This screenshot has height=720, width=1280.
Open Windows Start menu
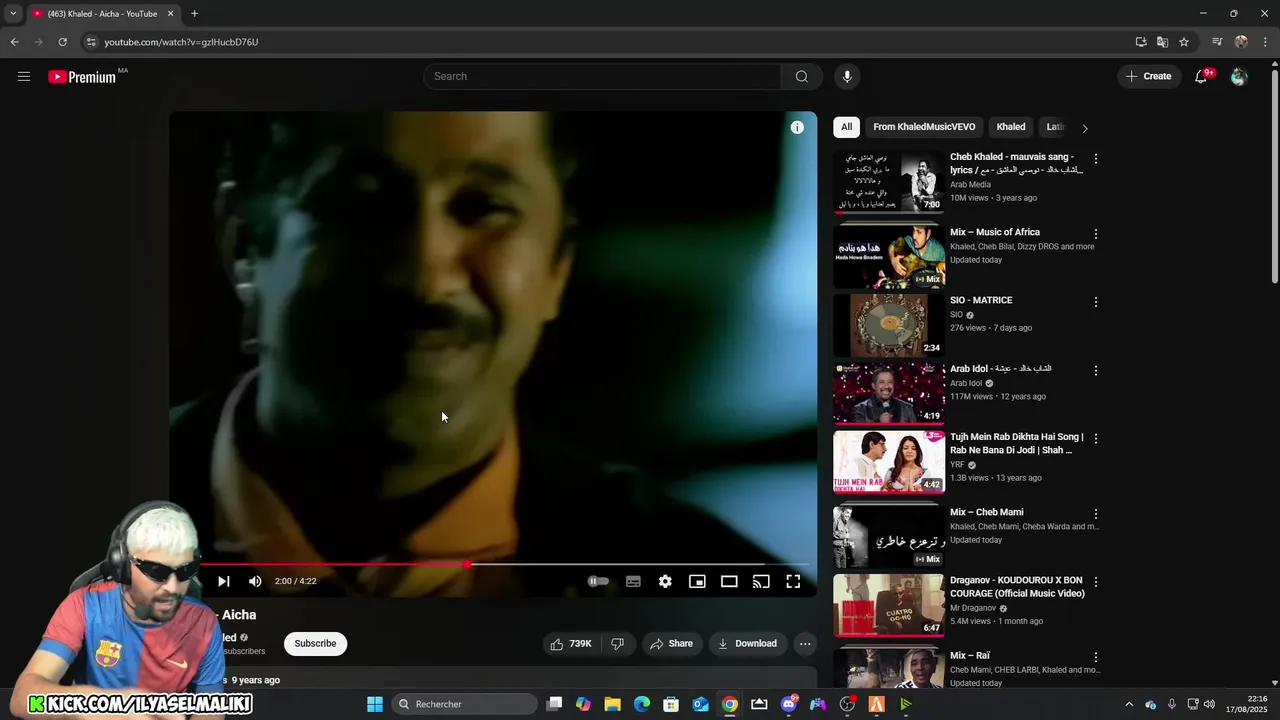click(375, 704)
